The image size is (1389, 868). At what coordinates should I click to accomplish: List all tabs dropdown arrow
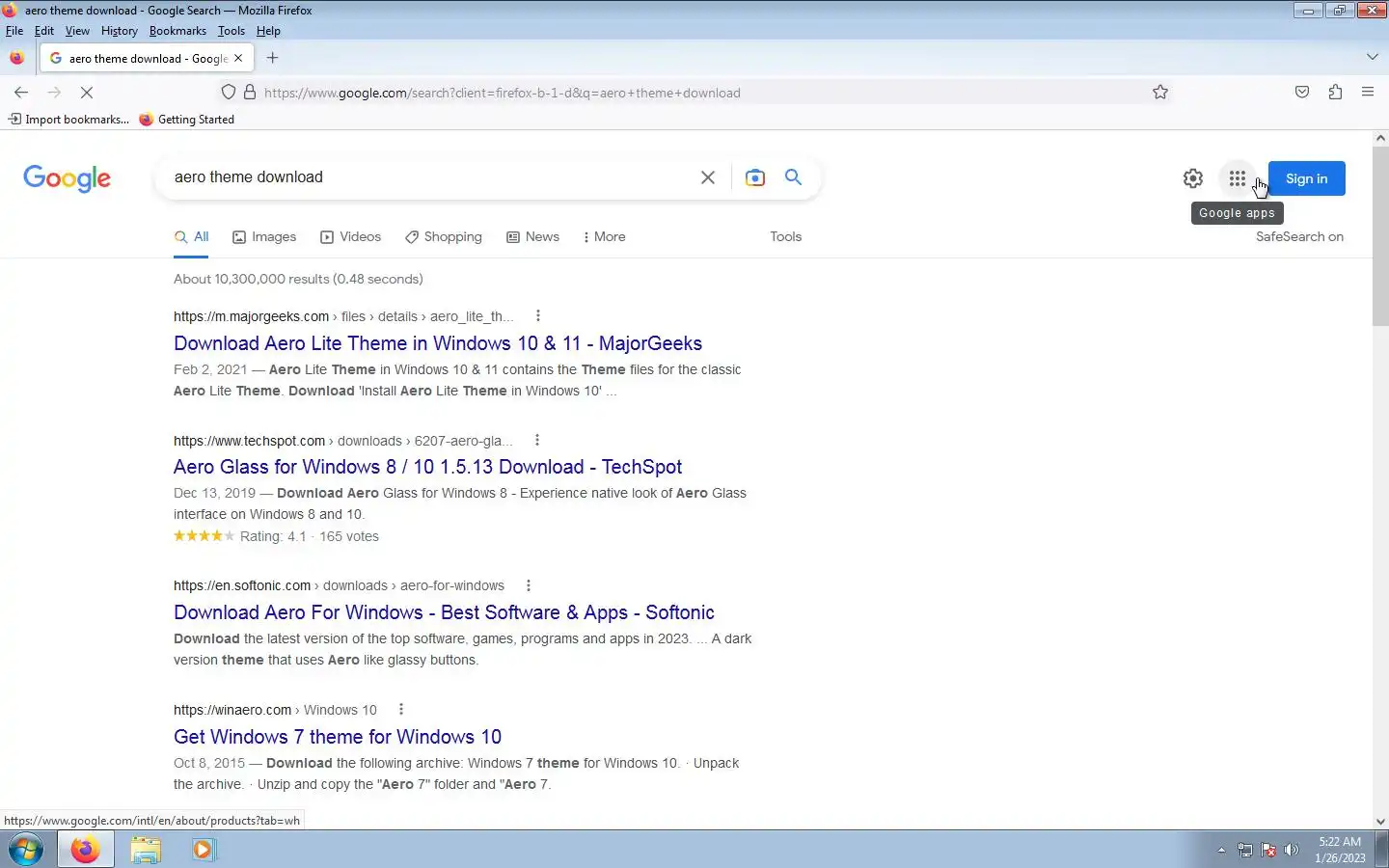click(1373, 58)
